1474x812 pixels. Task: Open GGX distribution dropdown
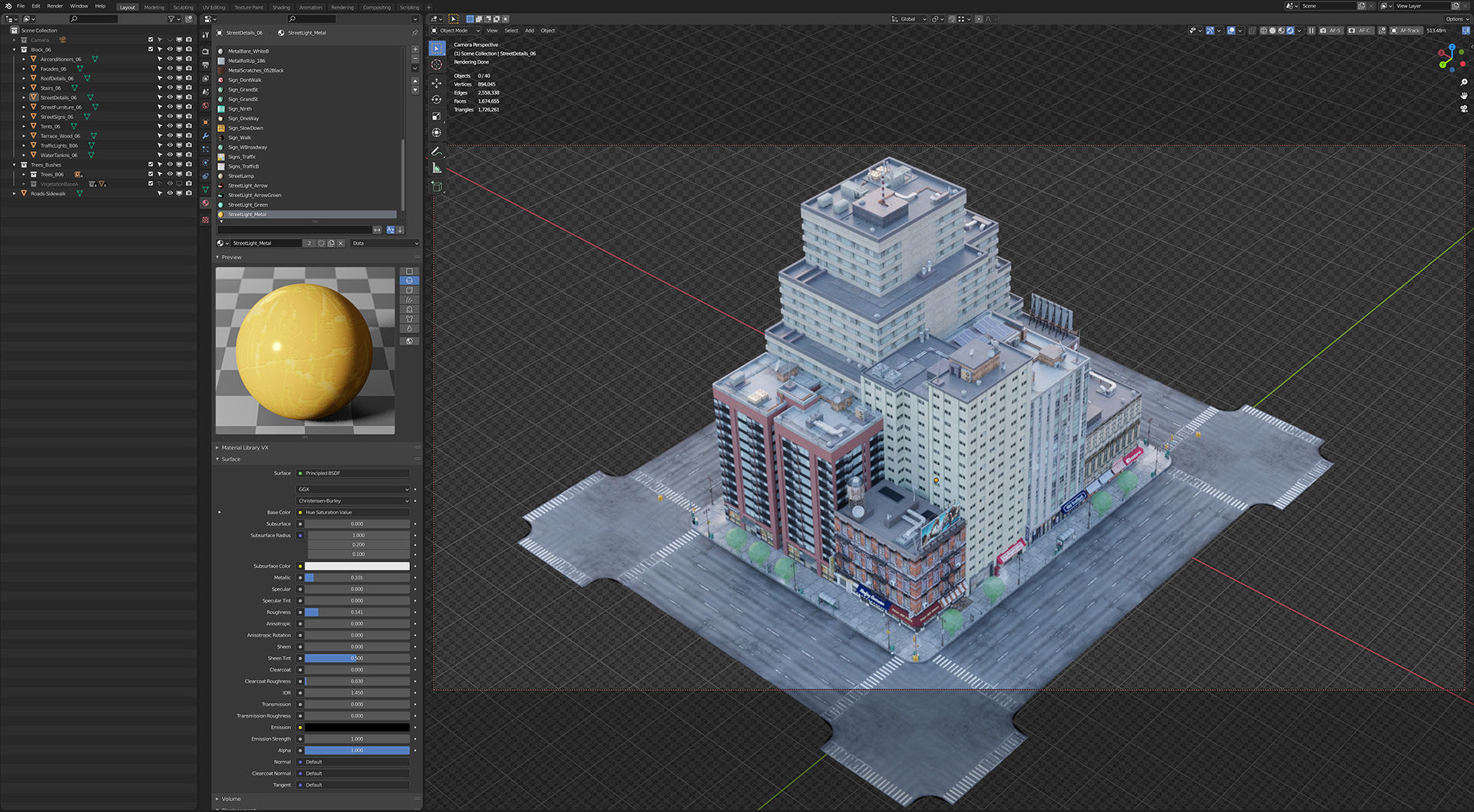click(353, 489)
